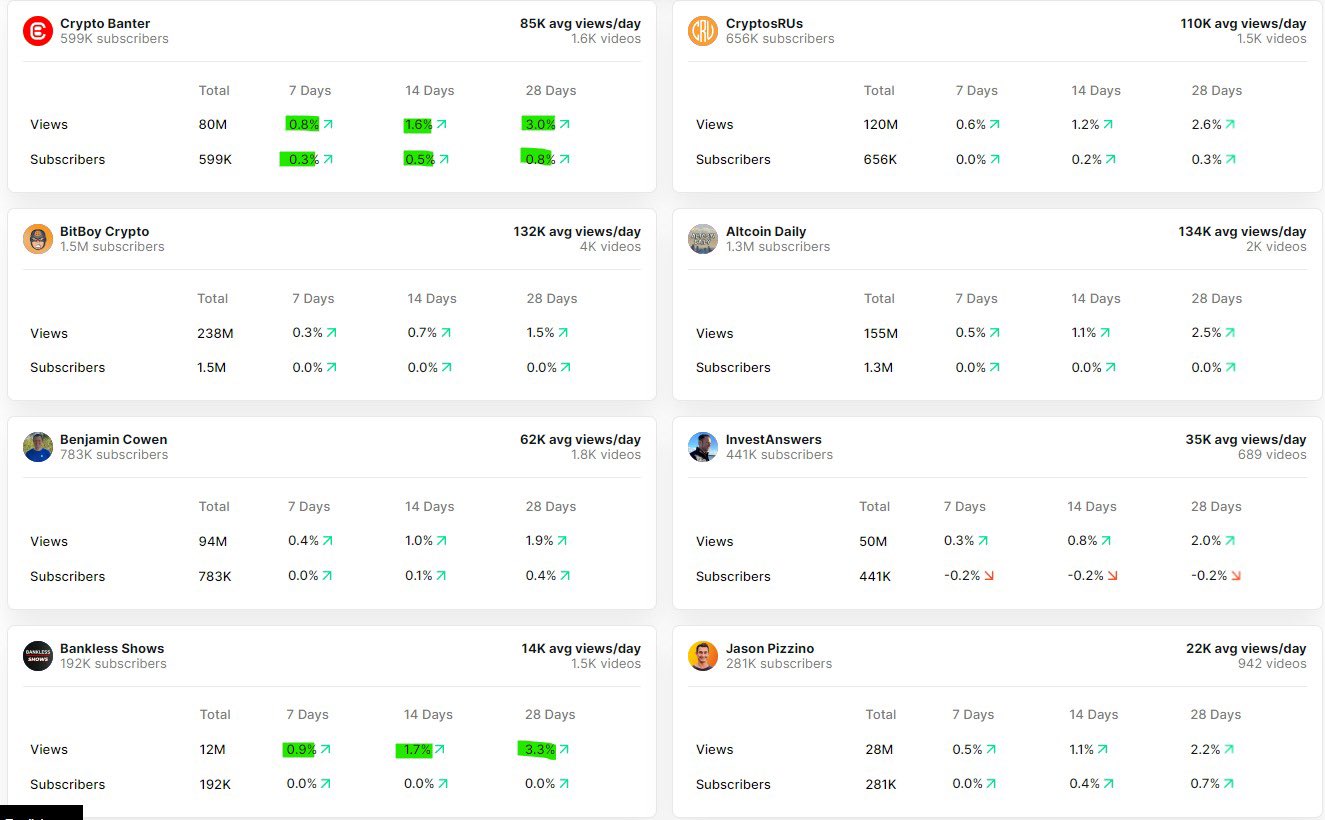The width and height of the screenshot is (1325, 820).
Task: Click the Benjamin Cowen channel avatar
Action: point(38,447)
